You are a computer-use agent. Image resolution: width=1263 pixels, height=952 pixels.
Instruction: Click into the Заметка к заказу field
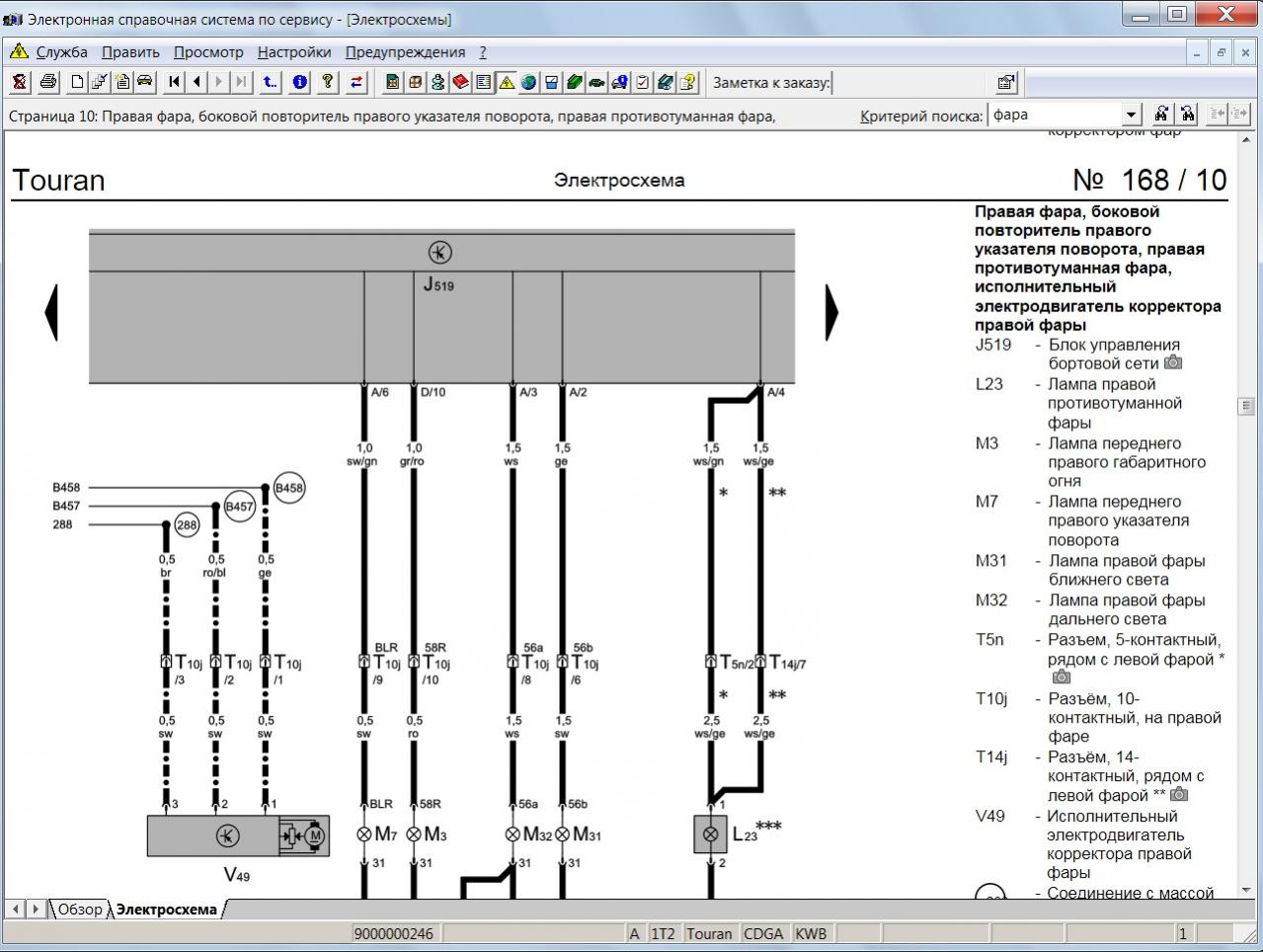[908, 83]
